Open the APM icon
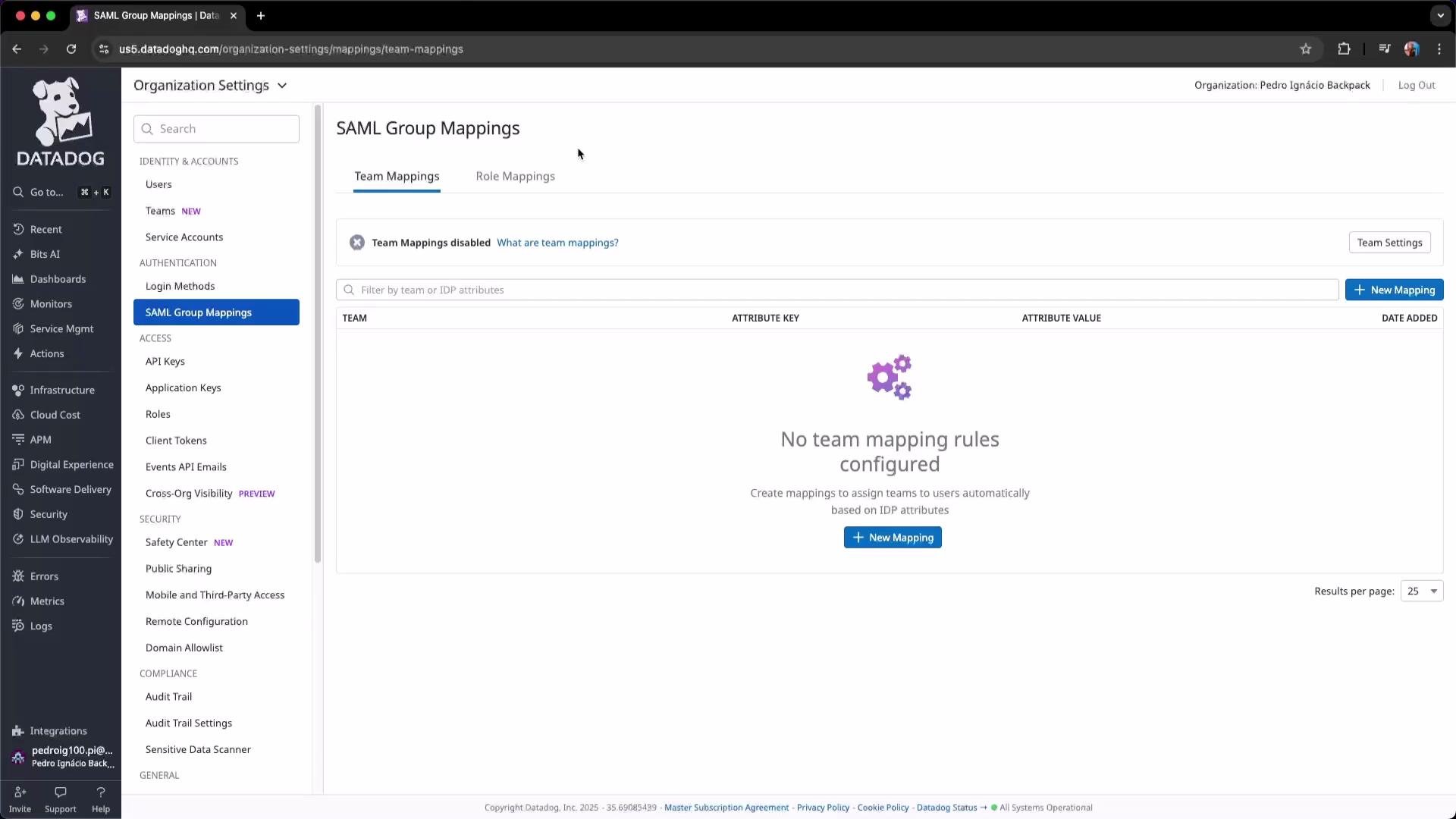The image size is (1456, 819). [18, 440]
